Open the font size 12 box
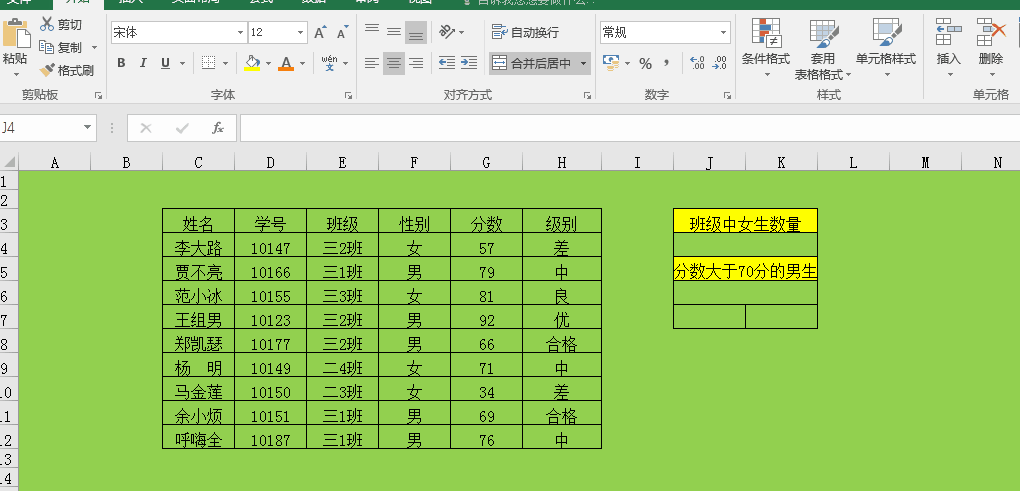Image resolution: width=1020 pixels, height=491 pixels. pos(278,33)
